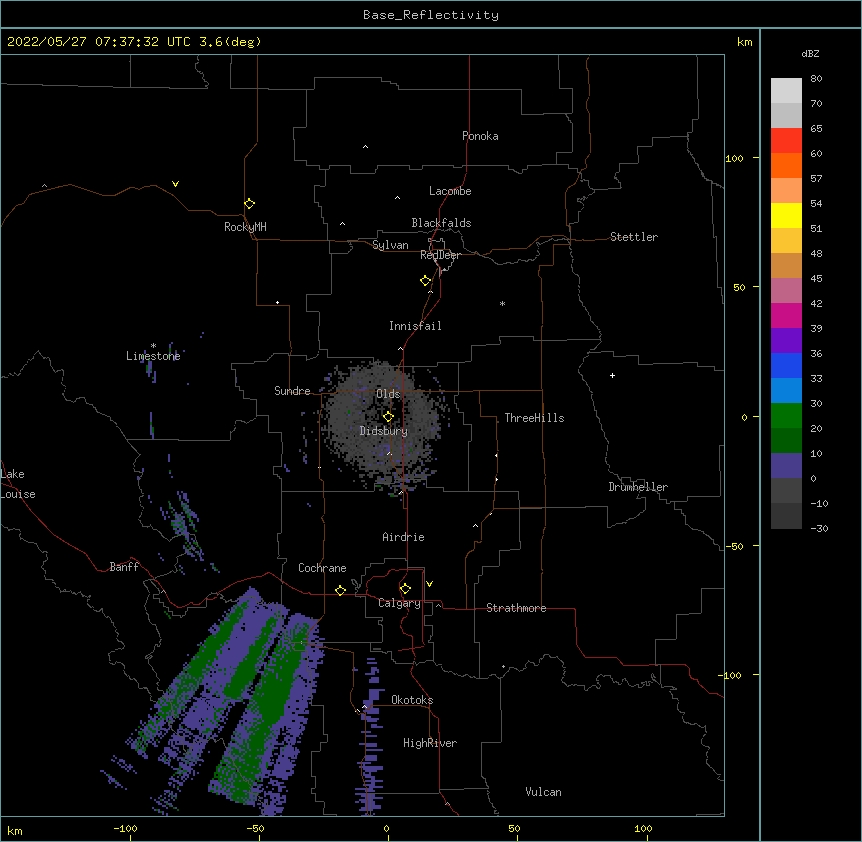This screenshot has height=842, width=862.
Task: Click the blue 36 dBZ legend swatch
Action: [786, 365]
